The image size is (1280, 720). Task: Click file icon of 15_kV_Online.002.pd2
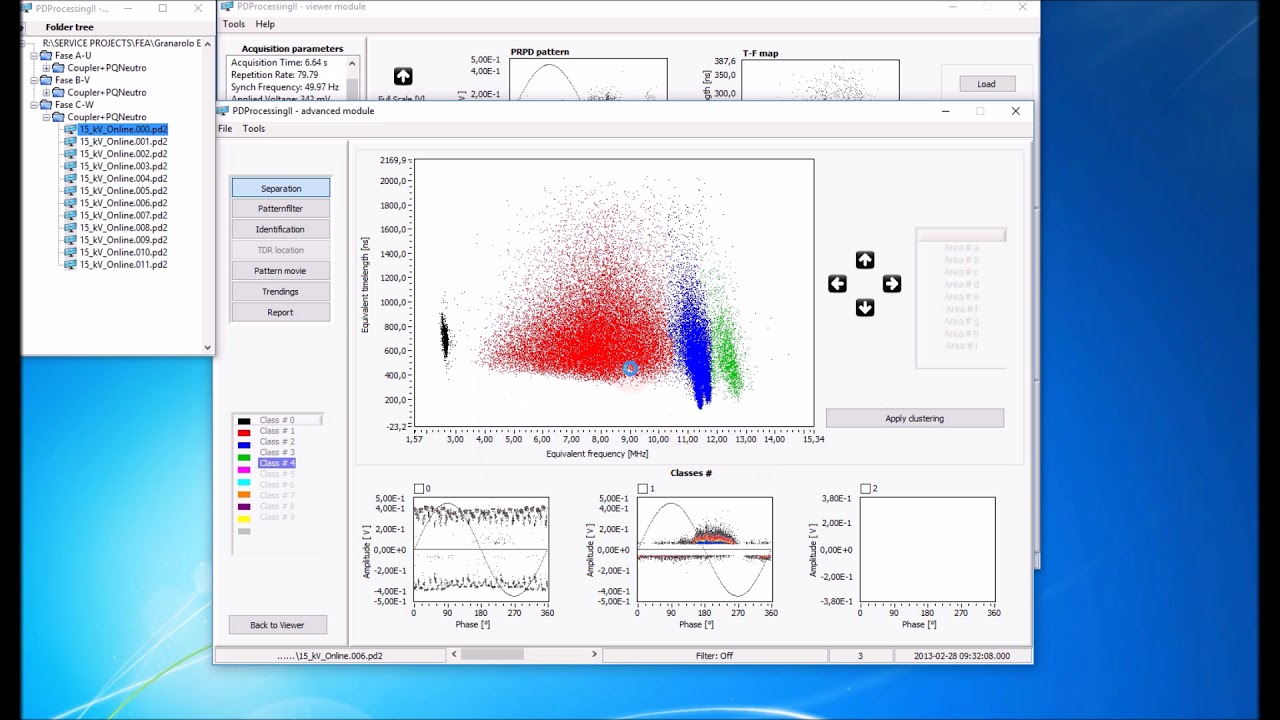tap(70, 154)
